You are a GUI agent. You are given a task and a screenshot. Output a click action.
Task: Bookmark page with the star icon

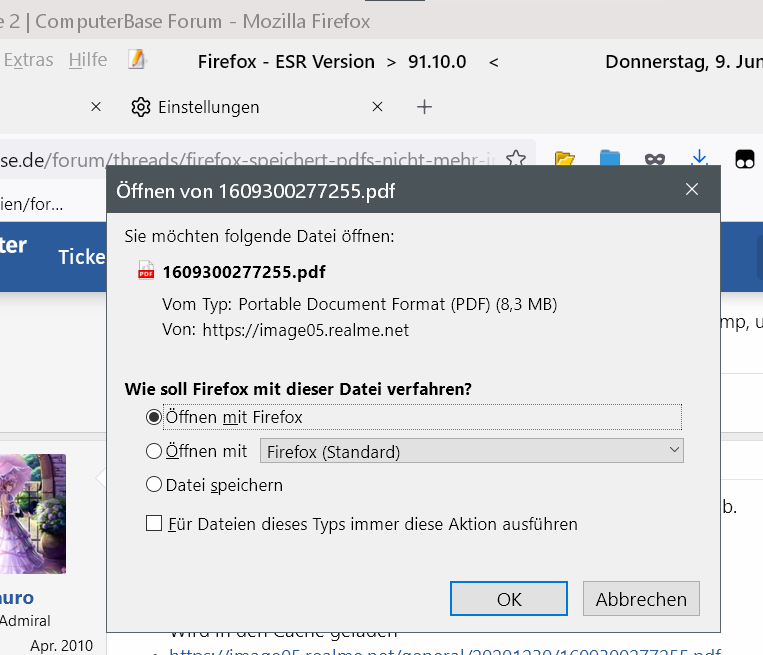(516, 158)
